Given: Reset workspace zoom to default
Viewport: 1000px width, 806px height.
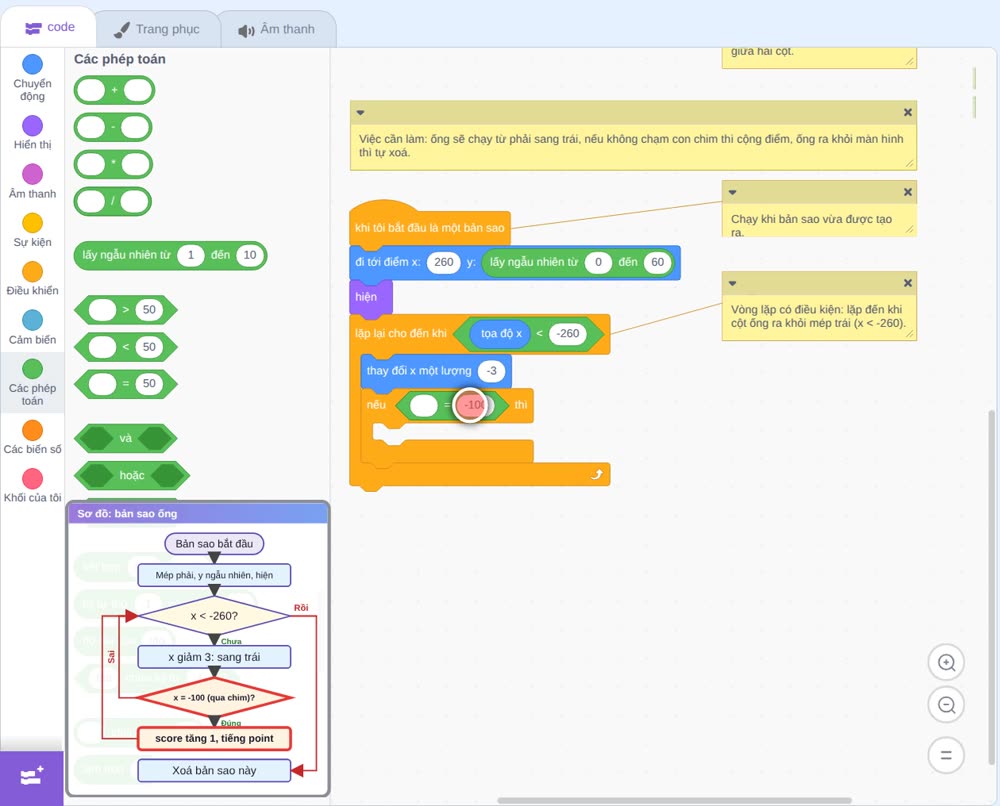Looking at the screenshot, I should 946,756.
